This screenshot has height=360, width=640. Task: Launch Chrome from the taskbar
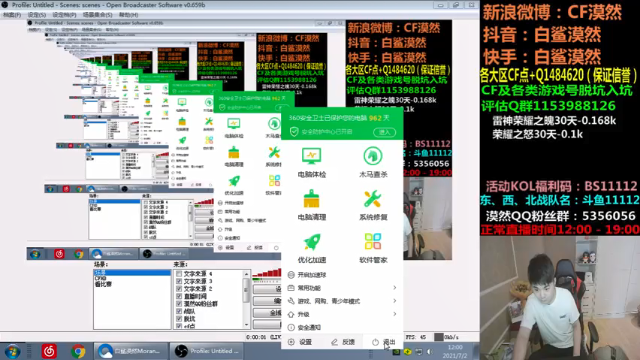coord(78,351)
